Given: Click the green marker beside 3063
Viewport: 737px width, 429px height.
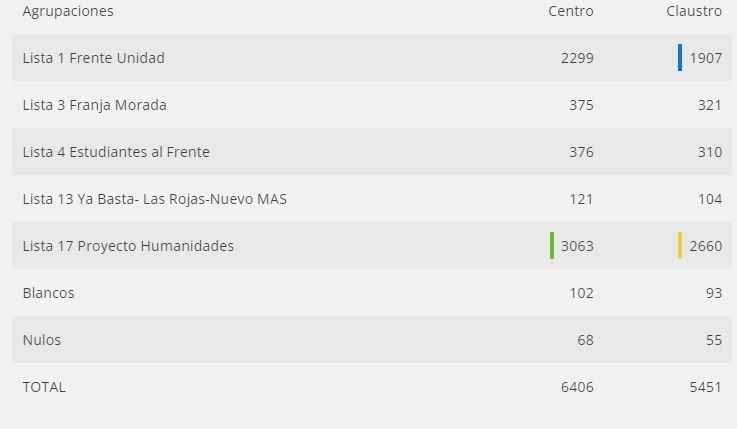Looking at the screenshot, I should (x=552, y=246).
